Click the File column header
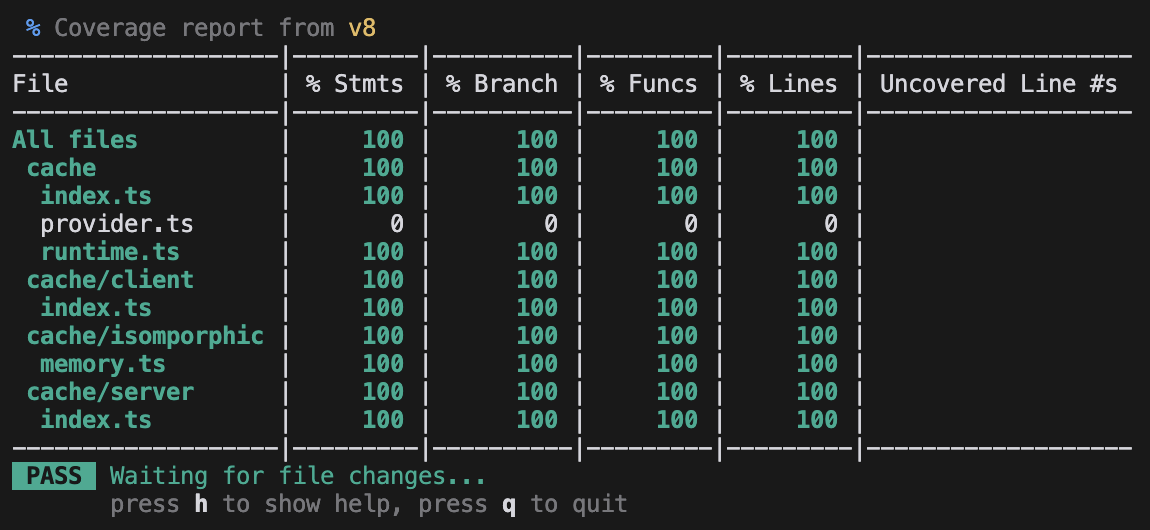1150x530 pixels. click(40, 84)
